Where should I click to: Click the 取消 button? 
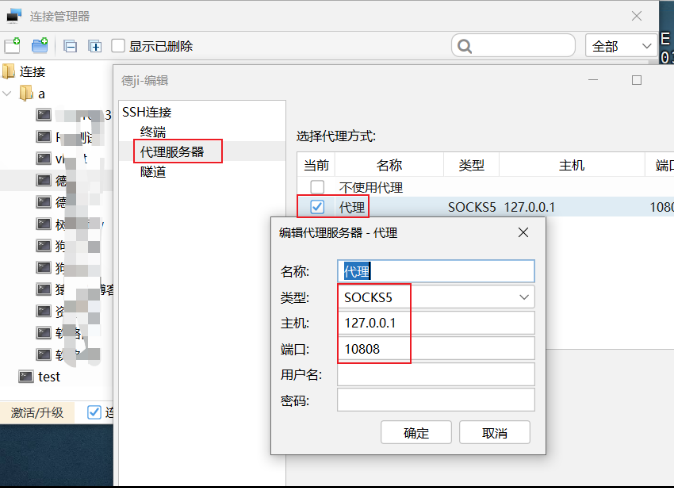pos(494,433)
